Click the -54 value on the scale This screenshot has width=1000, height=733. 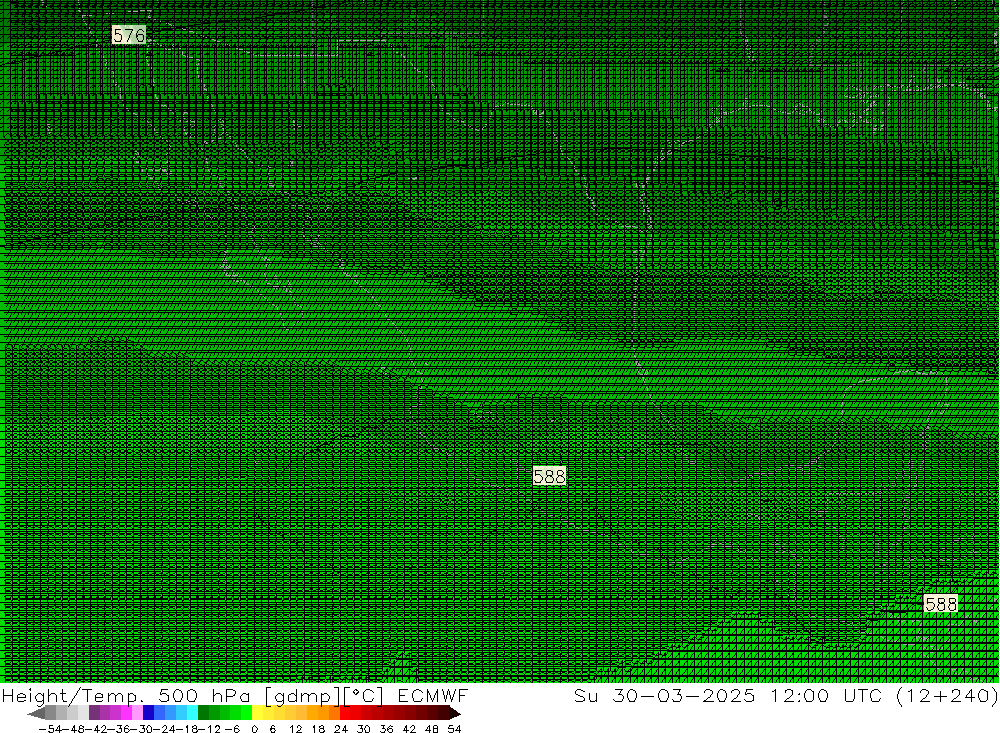click(x=49, y=728)
